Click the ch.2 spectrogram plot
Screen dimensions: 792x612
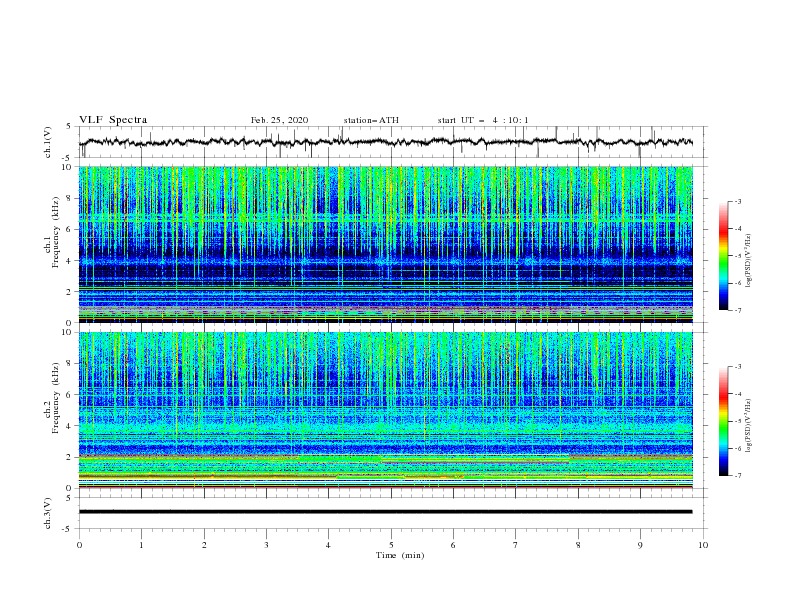[386, 410]
